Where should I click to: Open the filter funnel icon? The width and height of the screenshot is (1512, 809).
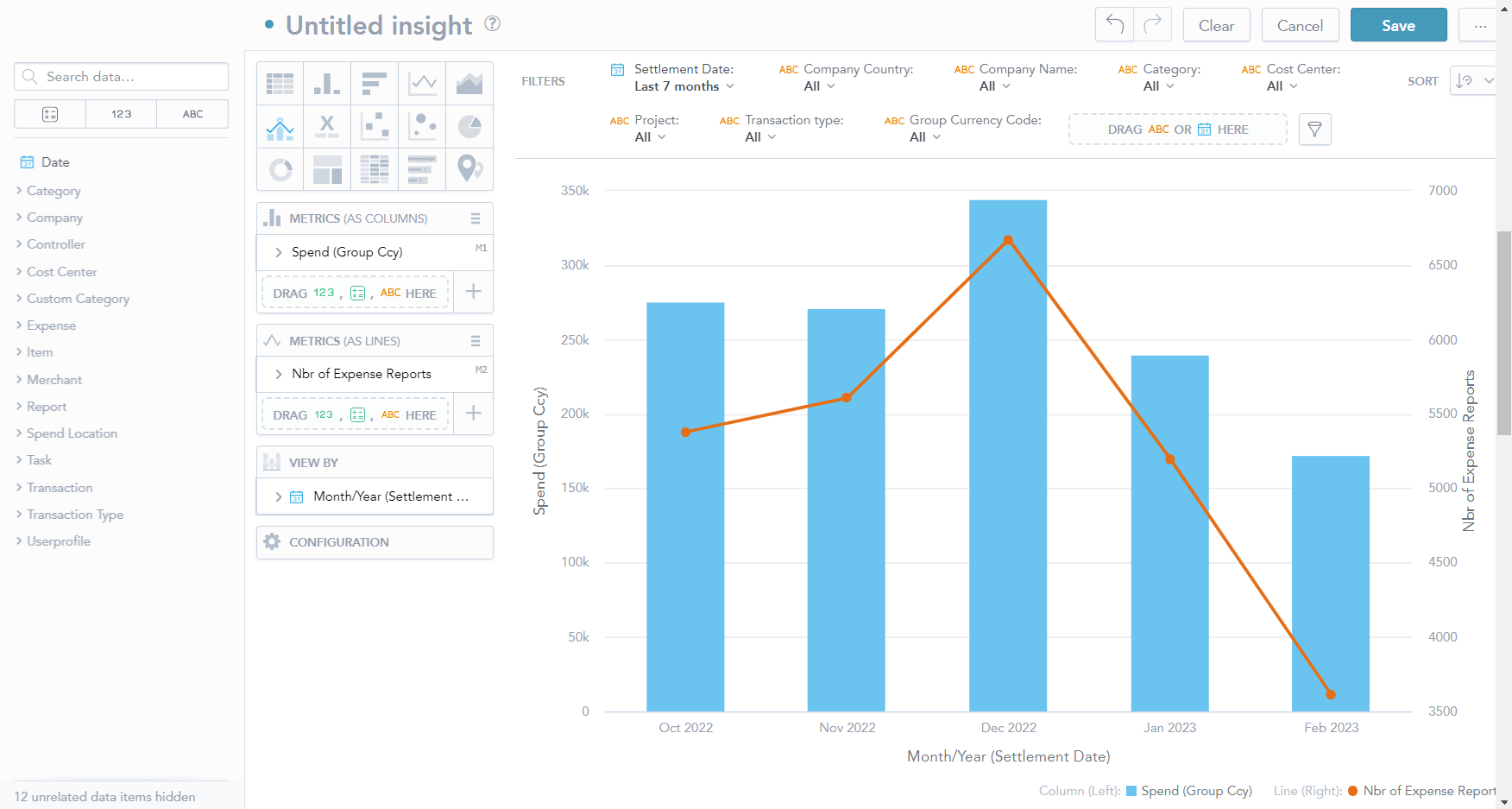coord(1314,130)
